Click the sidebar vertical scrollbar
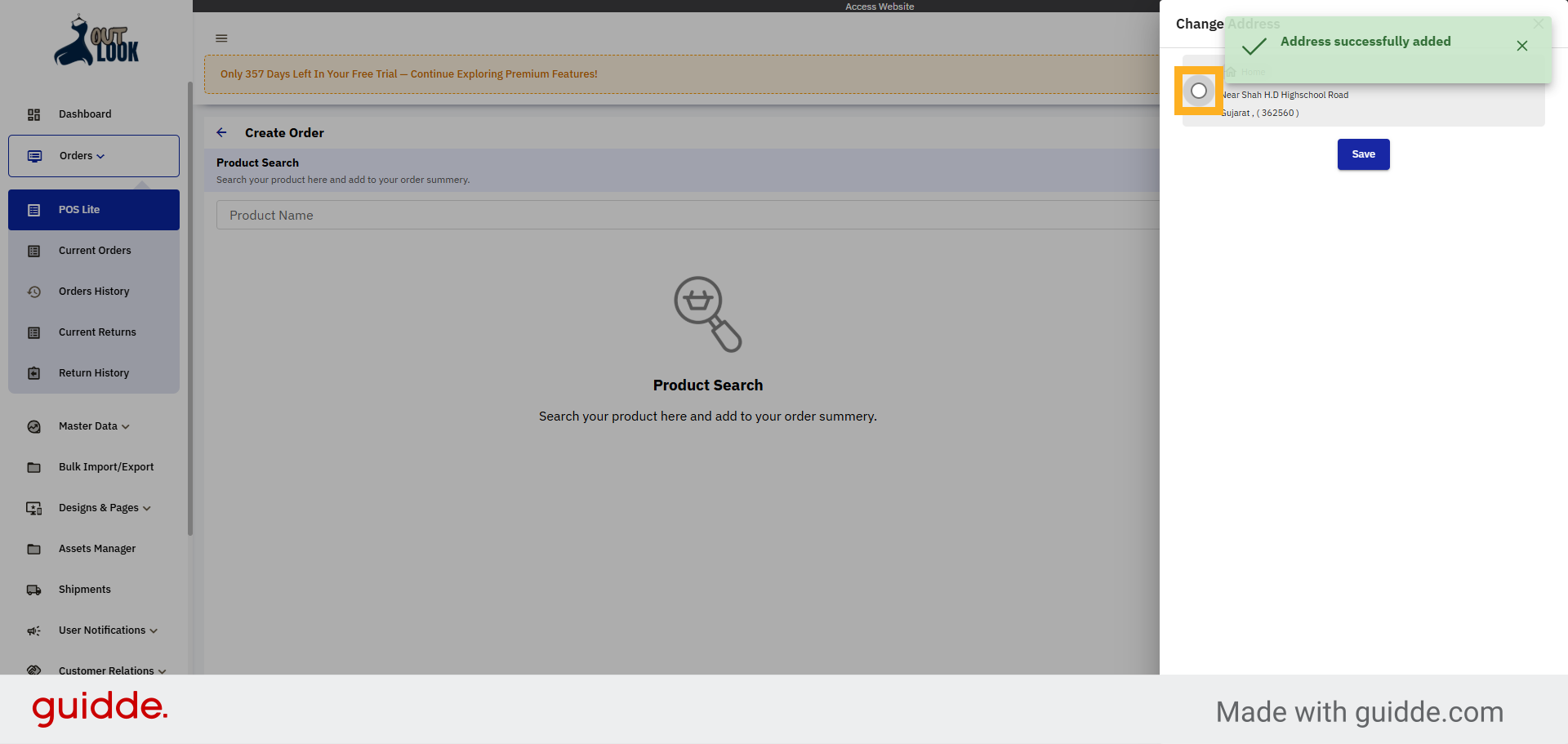Screen dimensions: 1568x744 [190, 309]
